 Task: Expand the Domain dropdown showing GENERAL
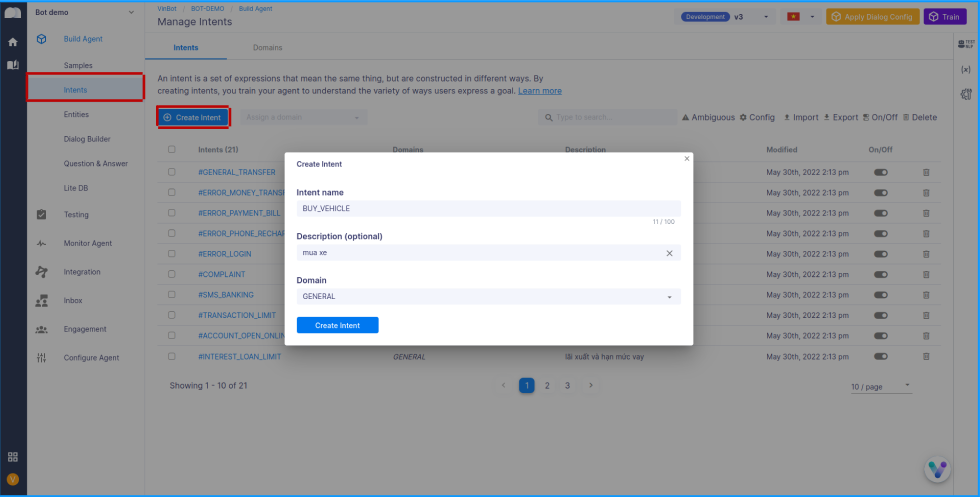[x=488, y=297]
